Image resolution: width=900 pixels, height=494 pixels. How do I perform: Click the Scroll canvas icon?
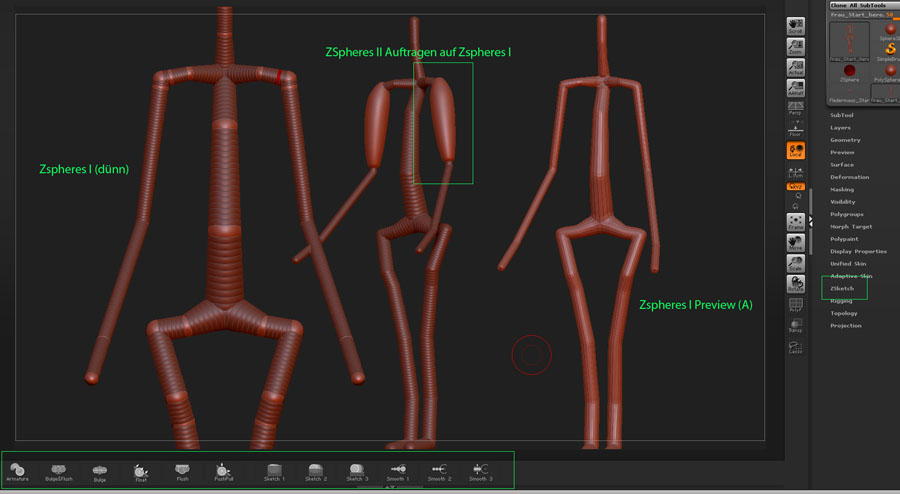pos(796,24)
